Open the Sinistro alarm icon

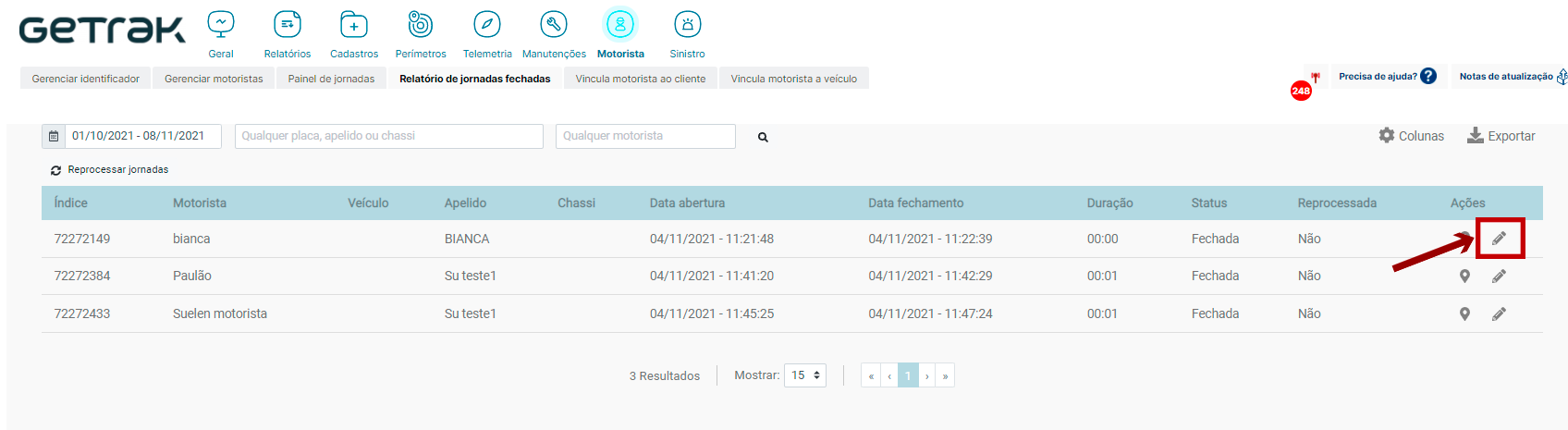coord(687,24)
